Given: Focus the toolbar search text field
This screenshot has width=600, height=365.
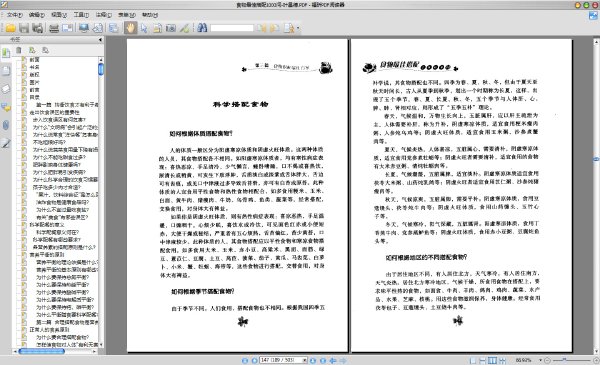Looking at the screenshot, I should (x=232, y=28).
